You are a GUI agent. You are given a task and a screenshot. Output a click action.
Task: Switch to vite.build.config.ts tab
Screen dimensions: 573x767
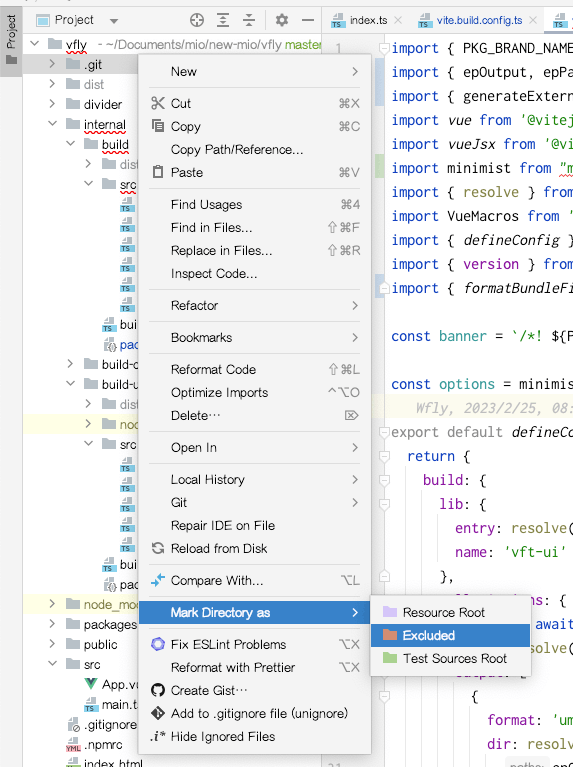click(x=479, y=21)
